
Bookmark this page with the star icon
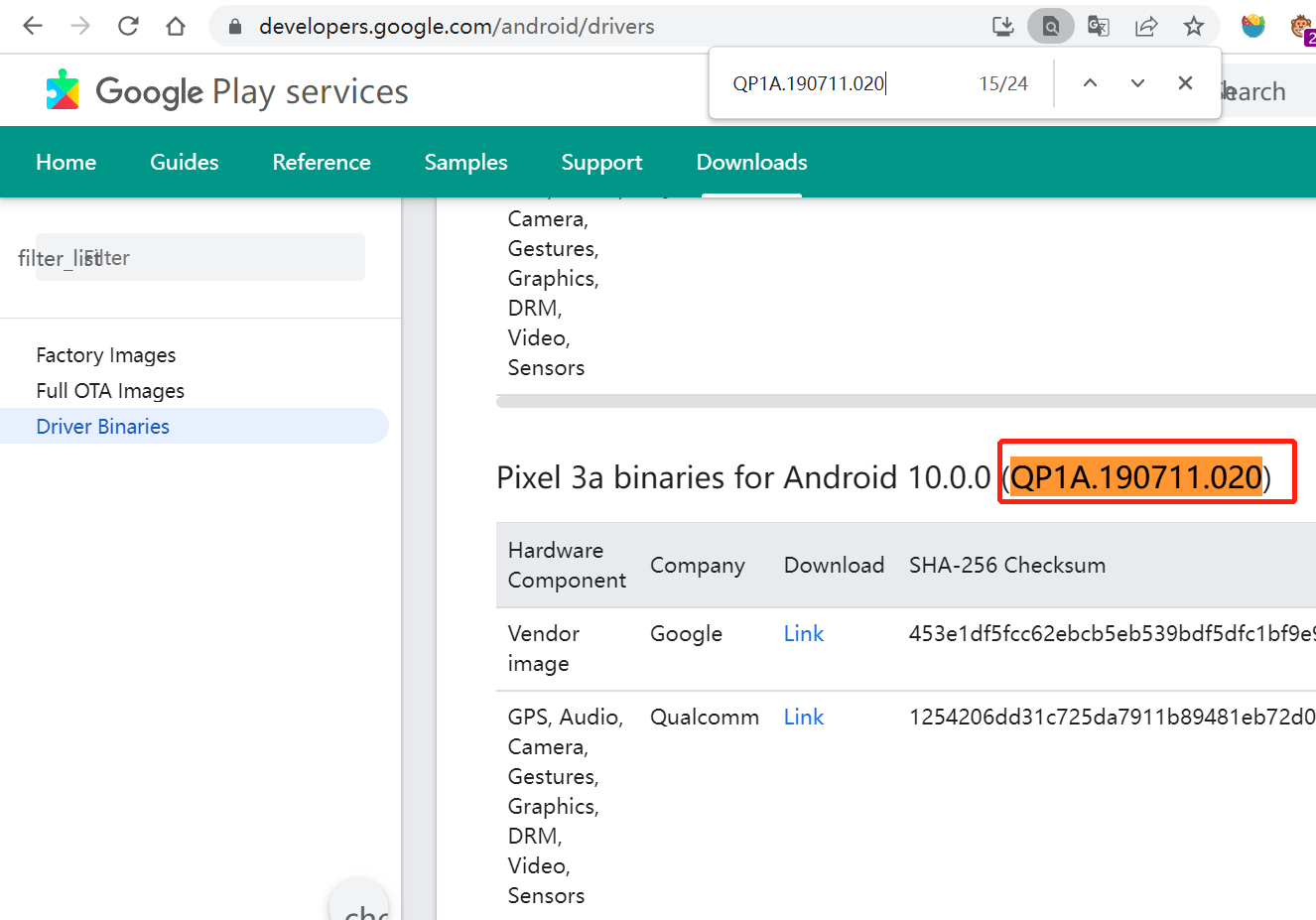(1194, 26)
